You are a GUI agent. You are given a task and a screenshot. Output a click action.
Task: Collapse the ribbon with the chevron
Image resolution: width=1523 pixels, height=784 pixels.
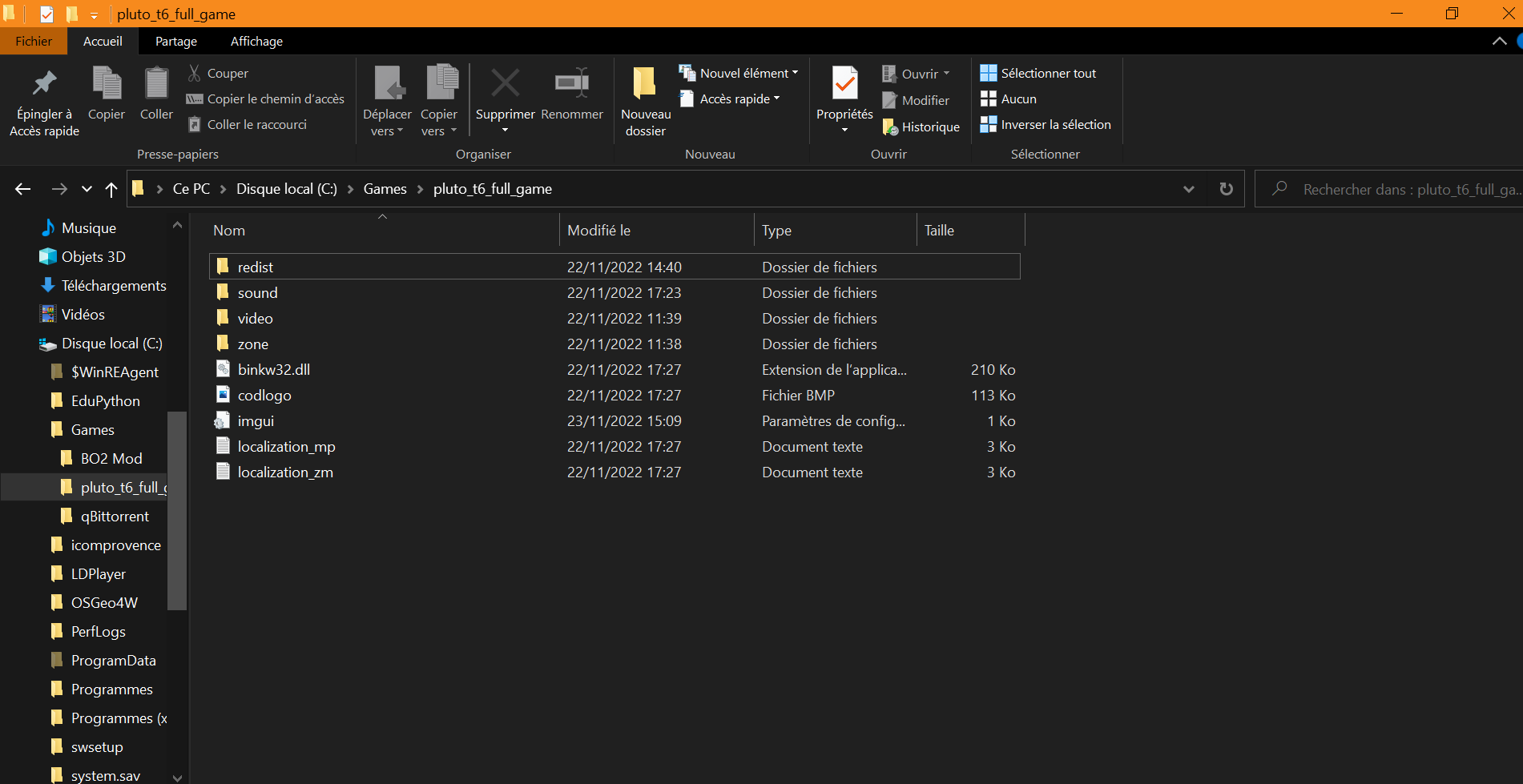(x=1499, y=41)
